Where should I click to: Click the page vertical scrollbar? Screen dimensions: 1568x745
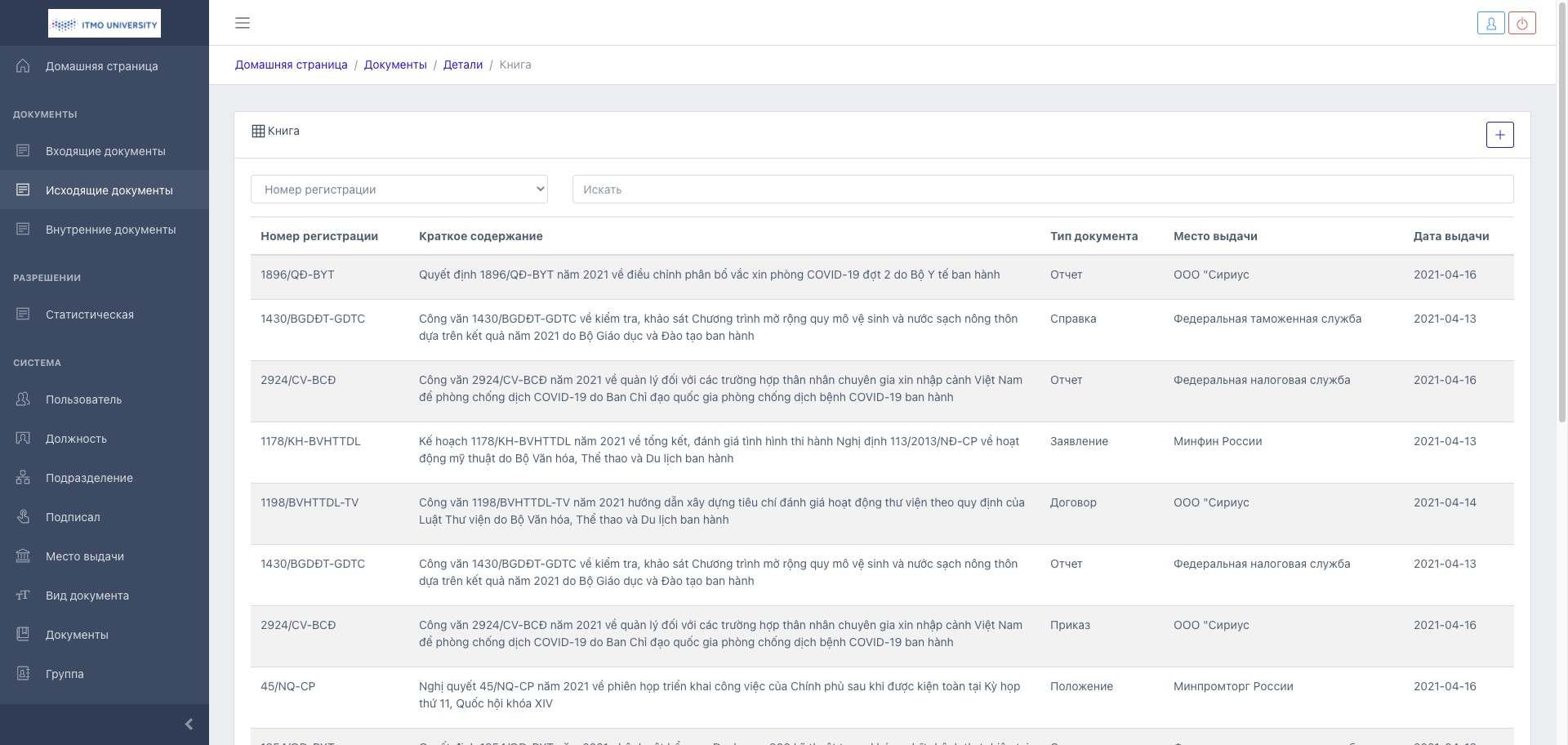(x=1562, y=245)
